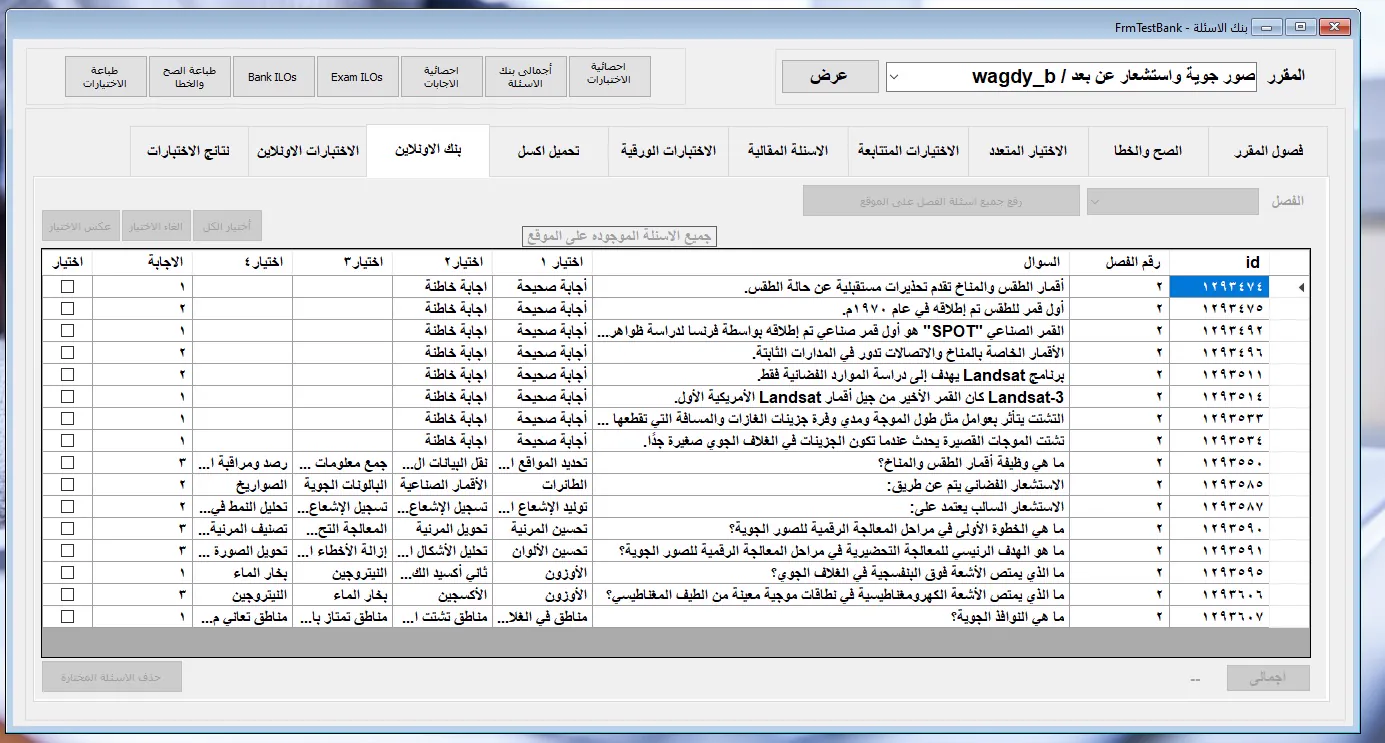Minimize the FrmTestBank window

point(1266,25)
